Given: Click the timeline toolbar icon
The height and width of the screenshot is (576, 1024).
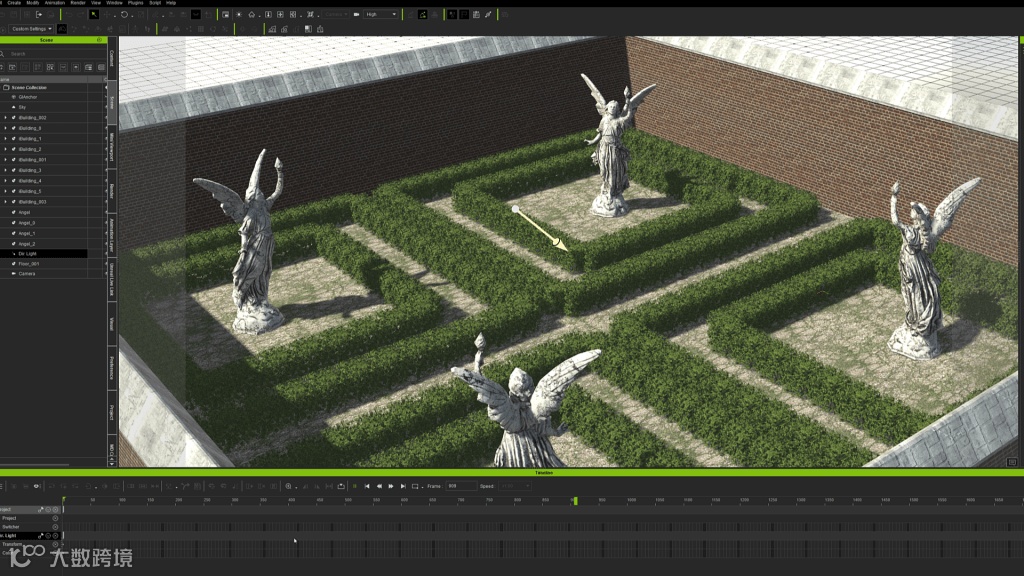Looking at the screenshot, I should point(476,14).
